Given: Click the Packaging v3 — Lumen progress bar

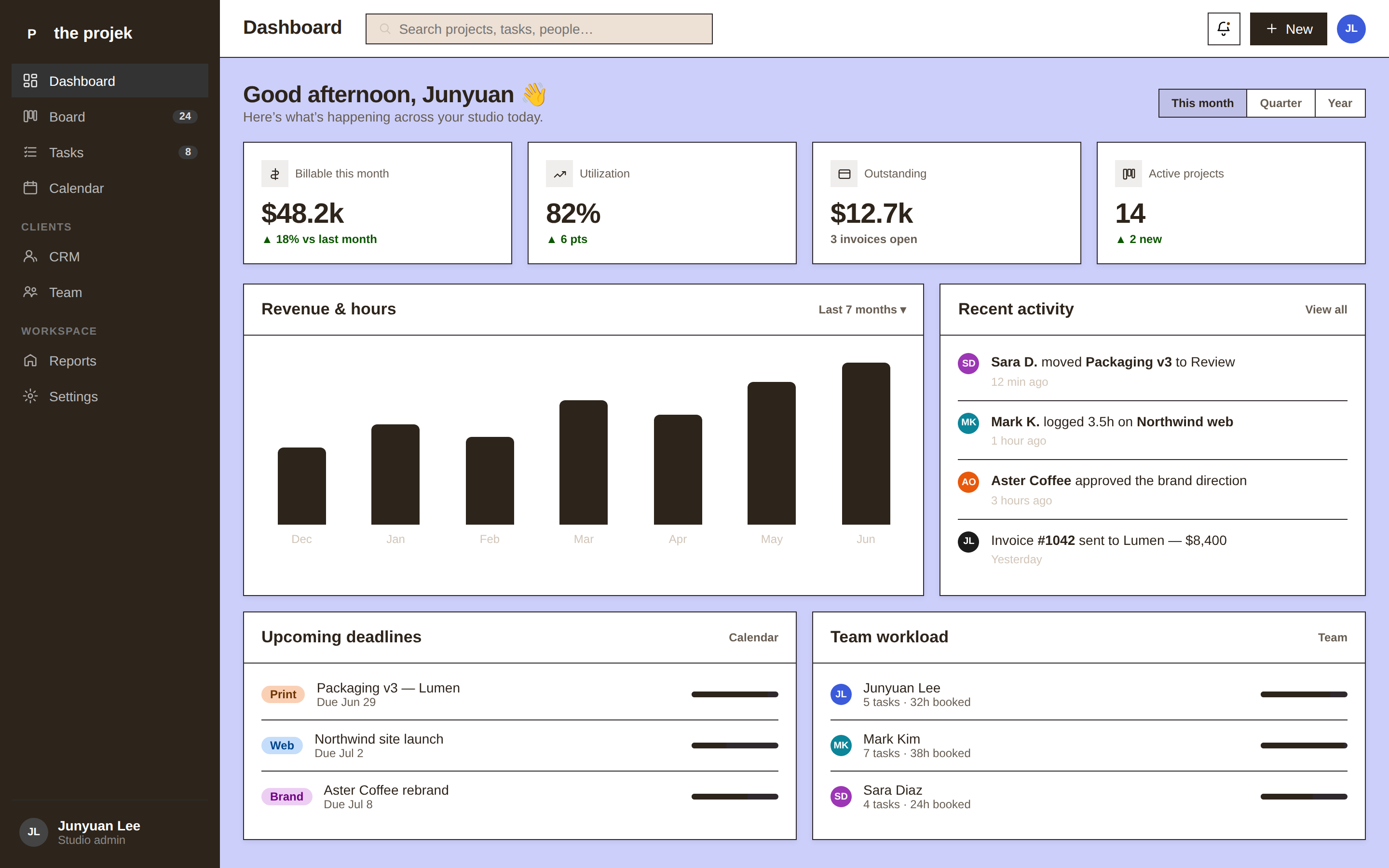Looking at the screenshot, I should click(x=735, y=694).
